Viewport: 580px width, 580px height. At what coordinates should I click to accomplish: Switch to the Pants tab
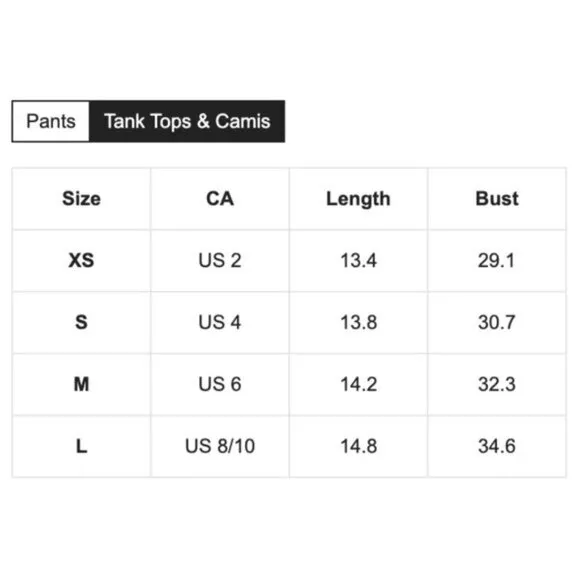click(51, 121)
